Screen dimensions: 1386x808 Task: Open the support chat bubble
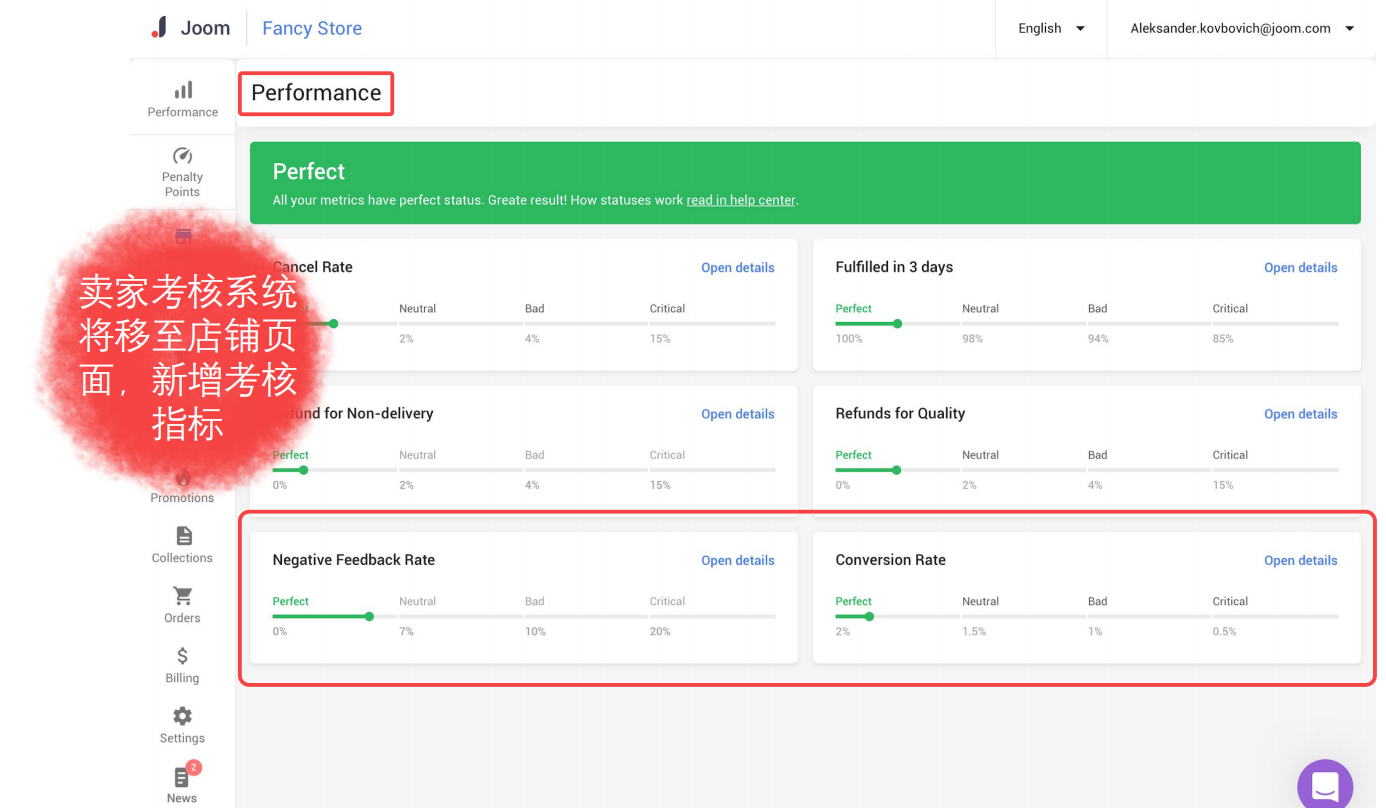pos(1325,785)
